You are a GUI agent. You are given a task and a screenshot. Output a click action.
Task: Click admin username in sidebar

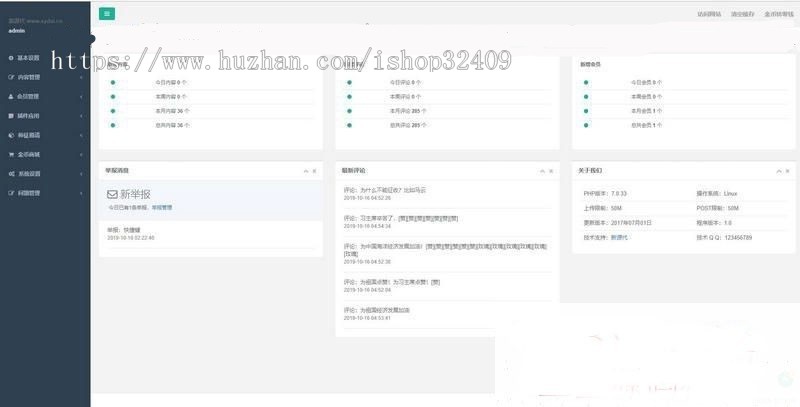[x=17, y=31]
